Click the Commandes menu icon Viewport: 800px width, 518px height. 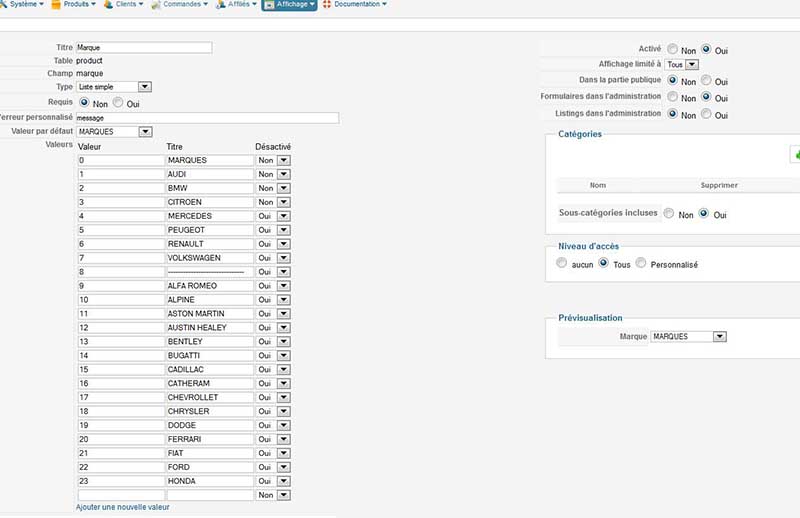(x=156, y=5)
